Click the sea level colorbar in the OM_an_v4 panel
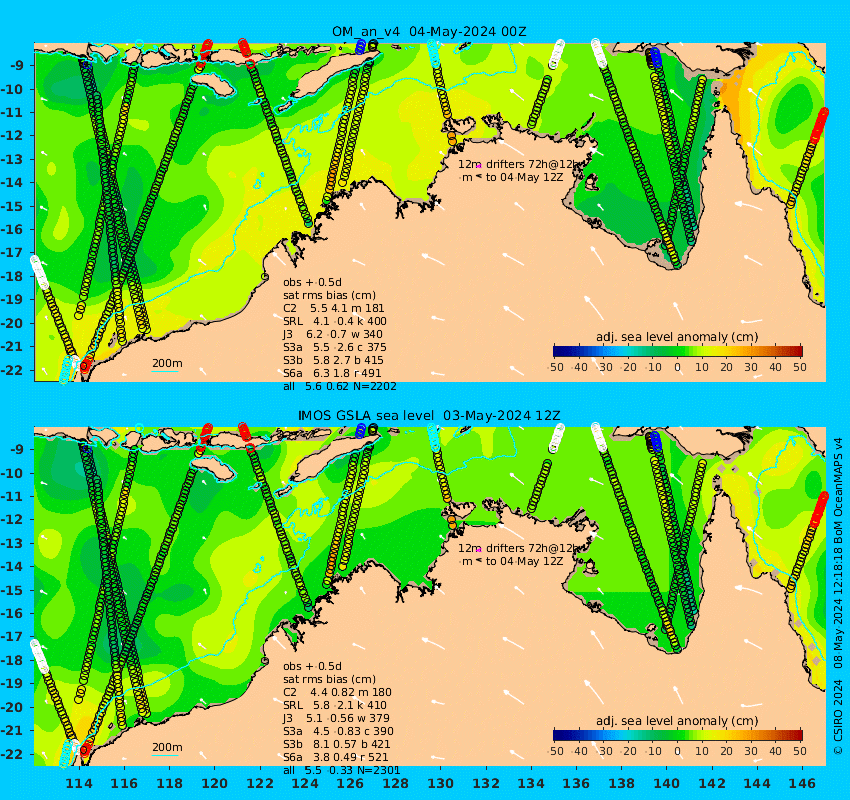Viewport: 850px width, 800px height. [x=678, y=351]
